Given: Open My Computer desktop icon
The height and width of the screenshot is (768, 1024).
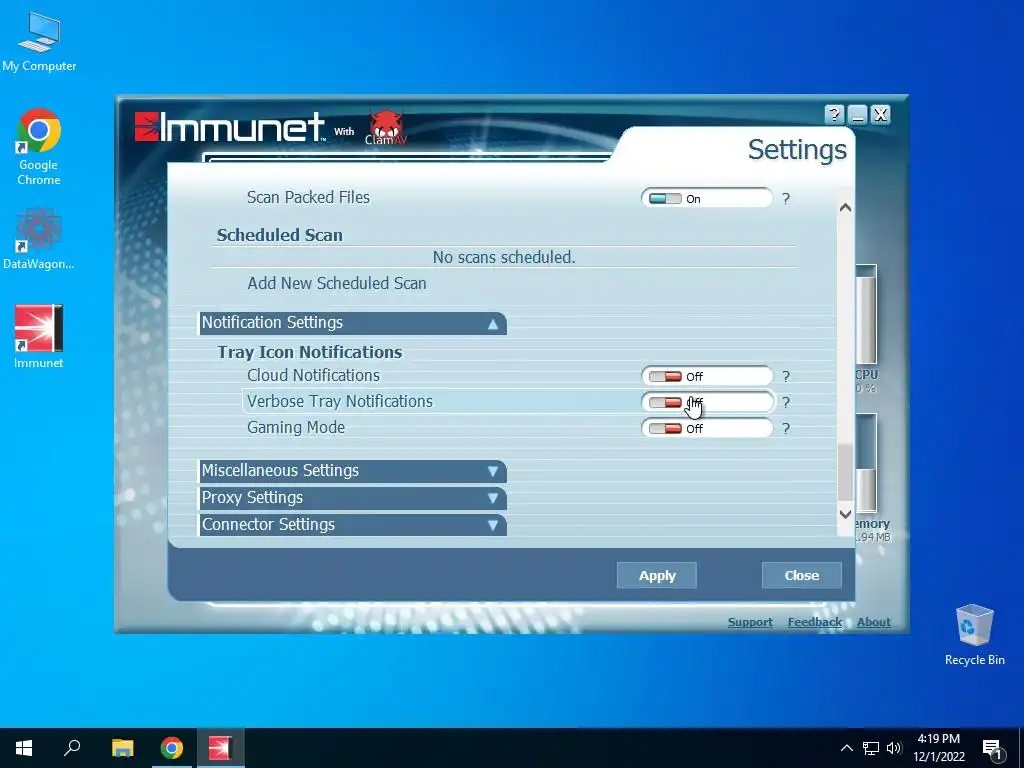Looking at the screenshot, I should coord(39,42).
